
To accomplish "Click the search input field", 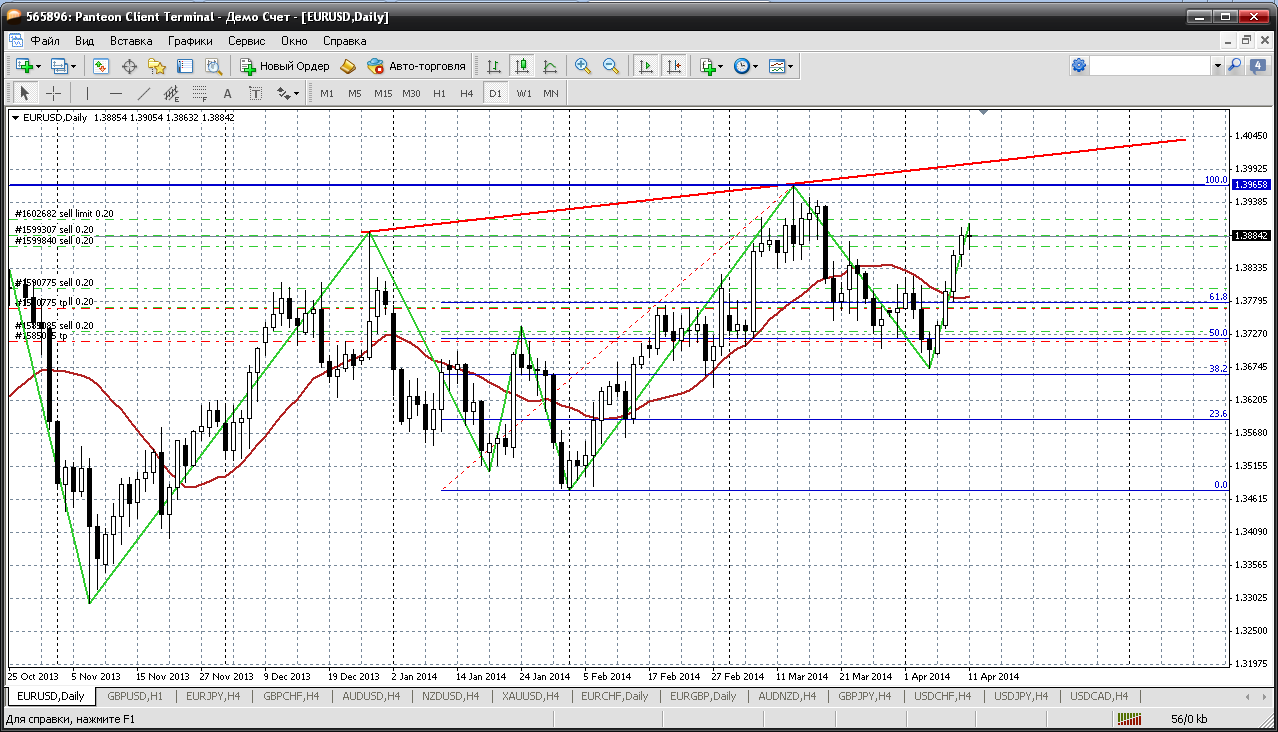I will pyautogui.click(x=1150, y=65).
